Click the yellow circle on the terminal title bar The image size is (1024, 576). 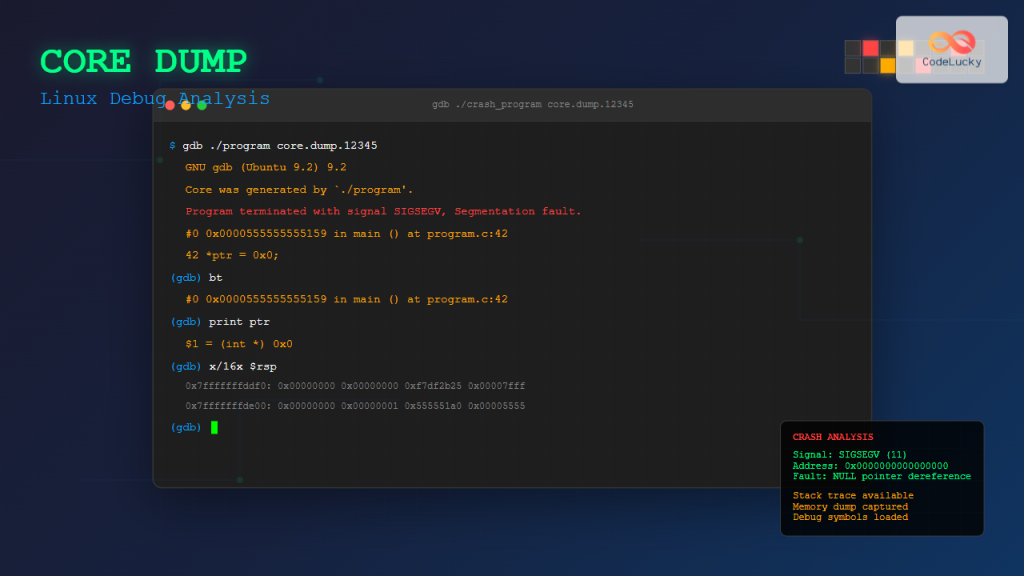pos(184,103)
